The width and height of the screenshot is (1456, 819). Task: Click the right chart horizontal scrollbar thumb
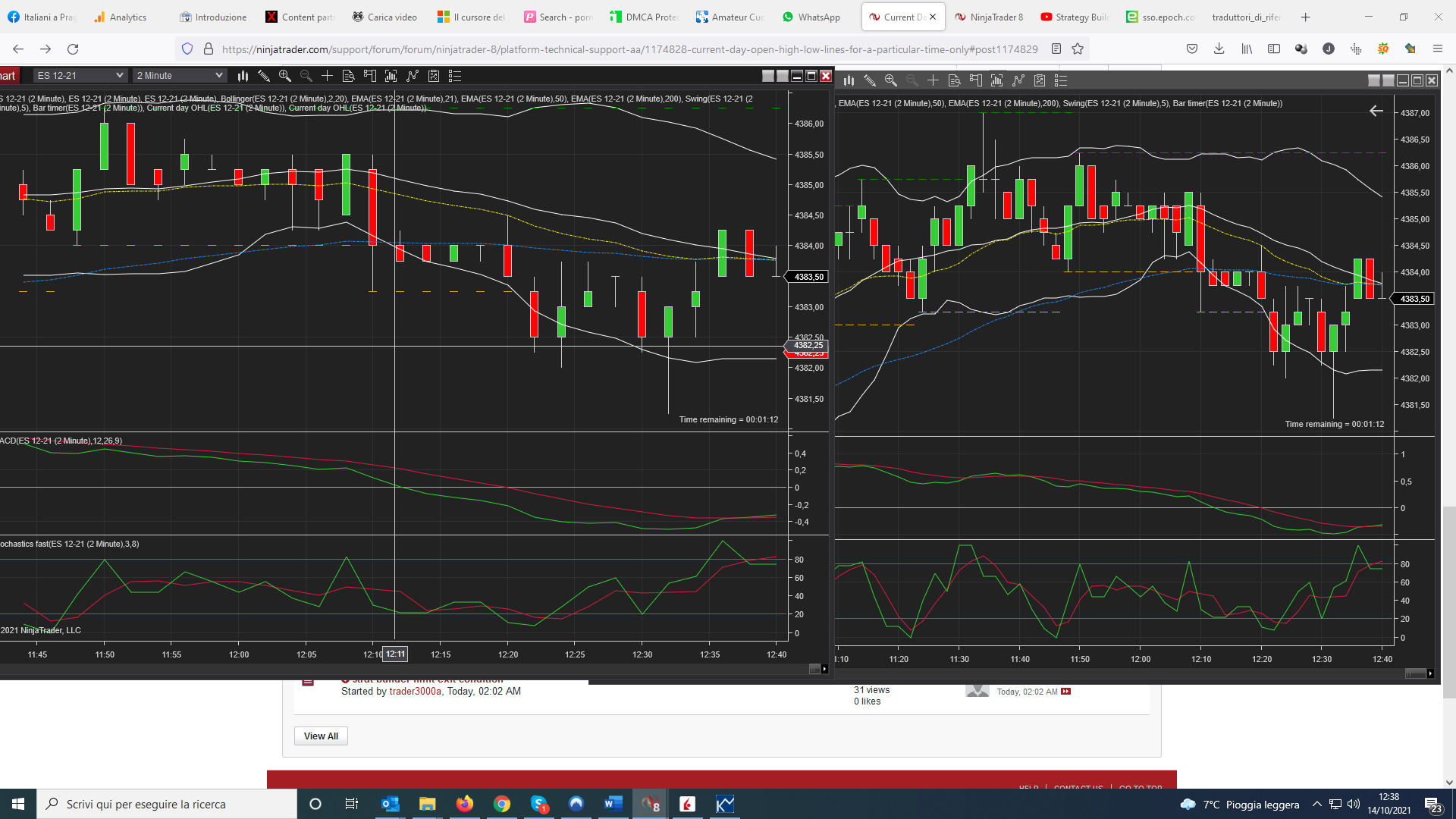(1415, 673)
